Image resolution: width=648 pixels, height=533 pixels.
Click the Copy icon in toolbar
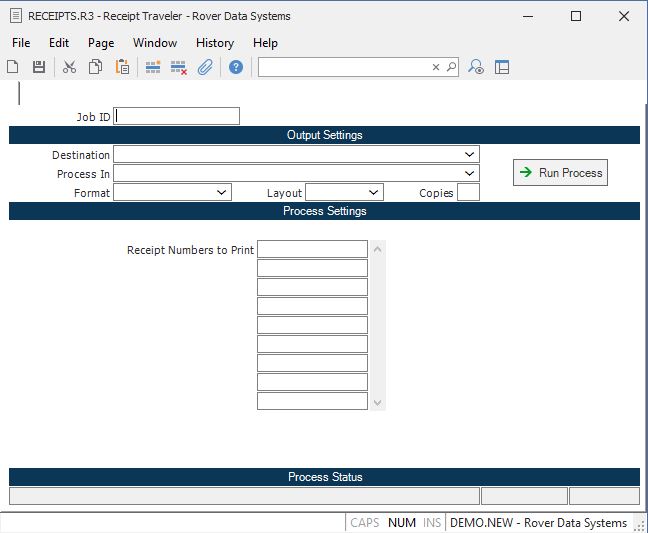pos(95,67)
